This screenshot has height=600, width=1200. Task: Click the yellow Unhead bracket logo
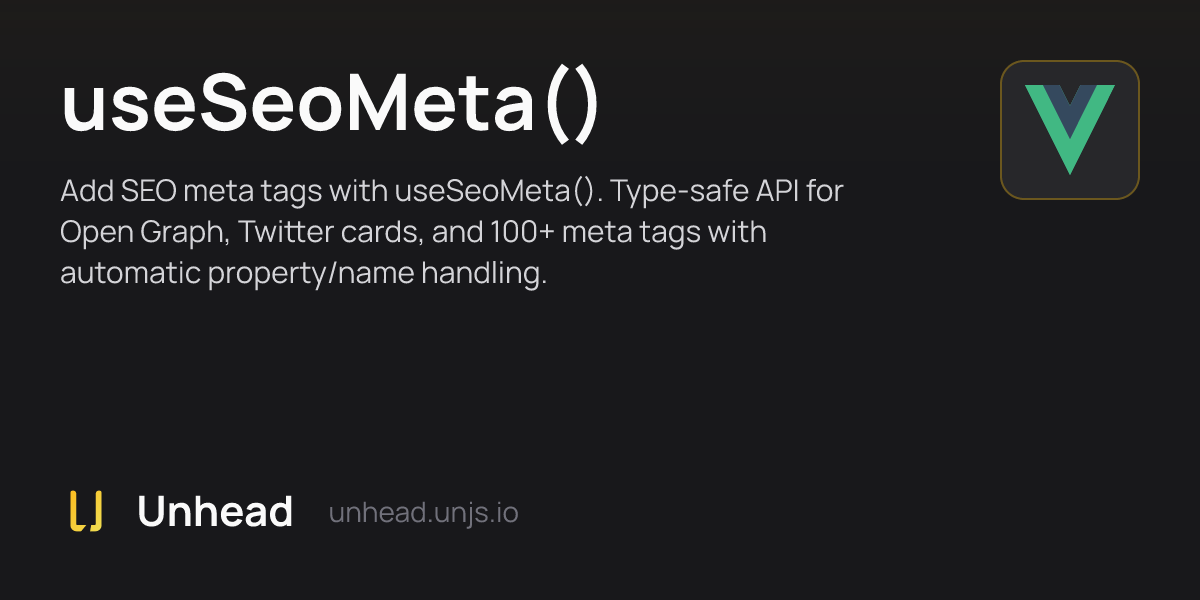pos(86,512)
